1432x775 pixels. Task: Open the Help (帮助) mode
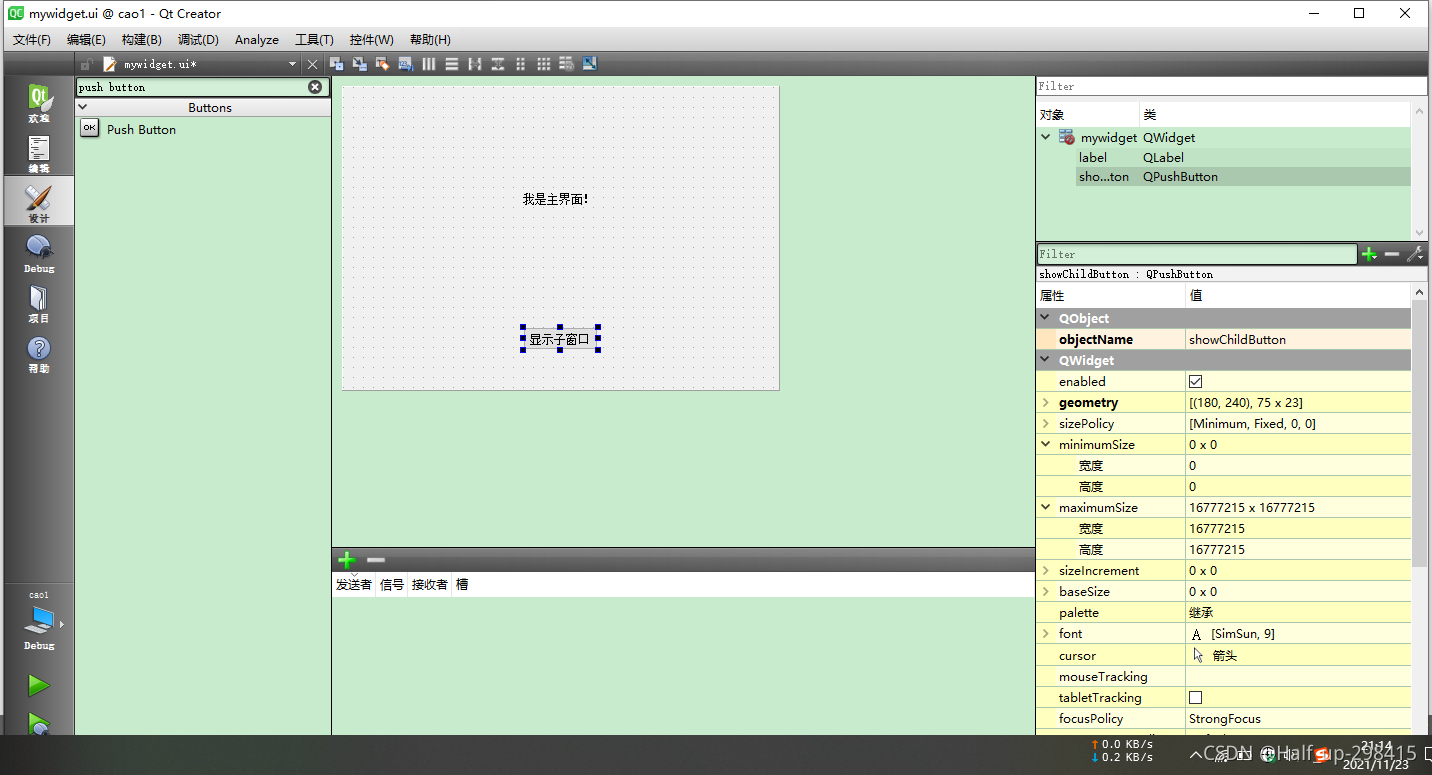pyautogui.click(x=38, y=354)
